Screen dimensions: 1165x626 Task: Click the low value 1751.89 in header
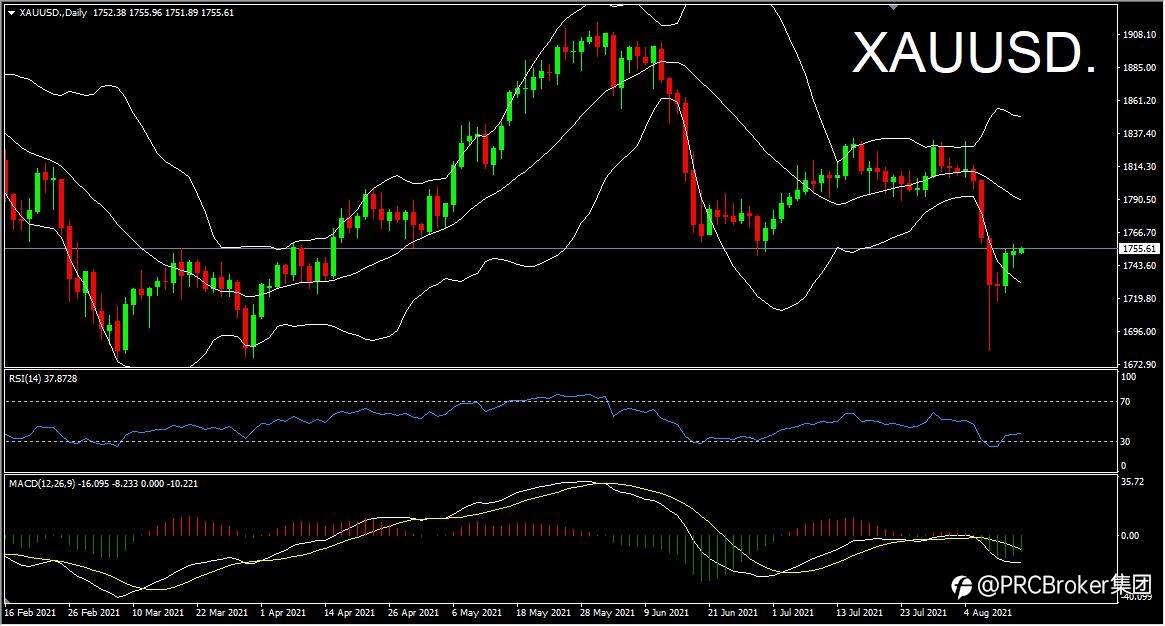pyautogui.click(x=181, y=13)
